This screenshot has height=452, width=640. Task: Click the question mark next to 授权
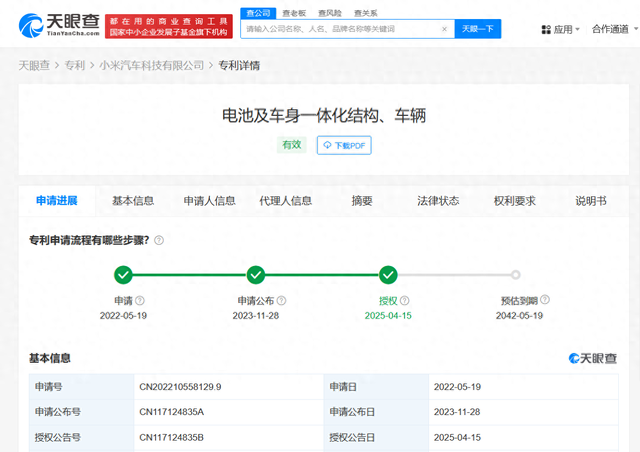tap(403, 300)
